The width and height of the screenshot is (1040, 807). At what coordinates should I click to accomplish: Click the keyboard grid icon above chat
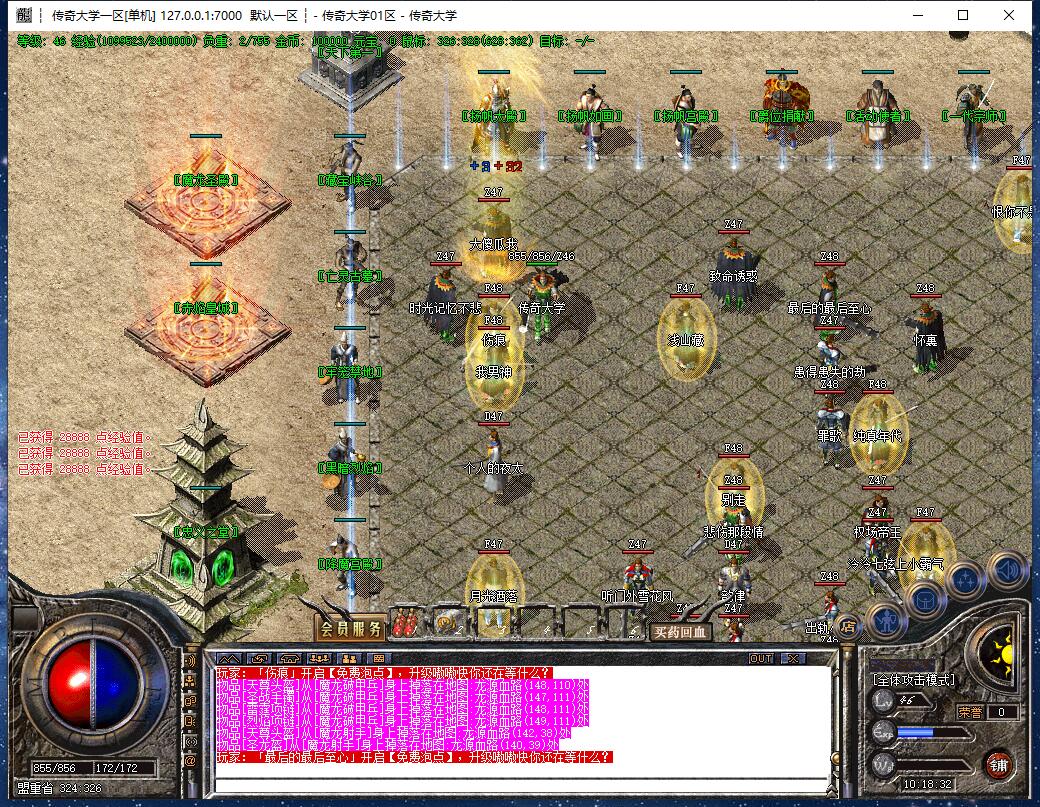(x=379, y=658)
